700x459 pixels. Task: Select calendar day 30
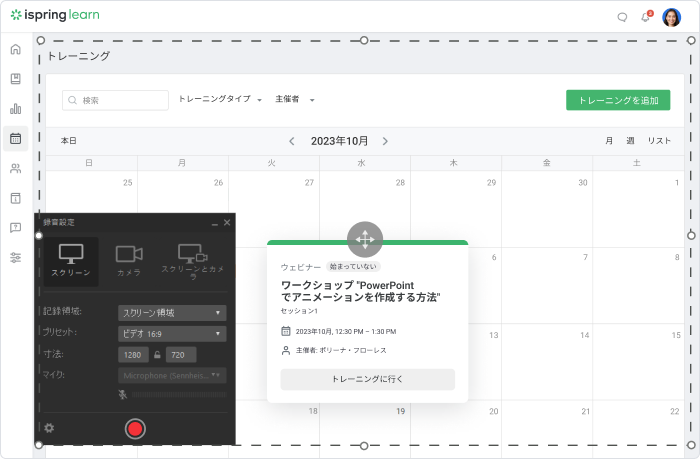583,183
